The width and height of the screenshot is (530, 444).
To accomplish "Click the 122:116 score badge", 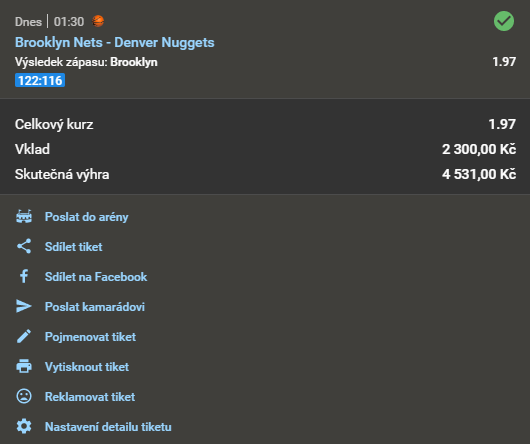I will [x=40, y=80].
